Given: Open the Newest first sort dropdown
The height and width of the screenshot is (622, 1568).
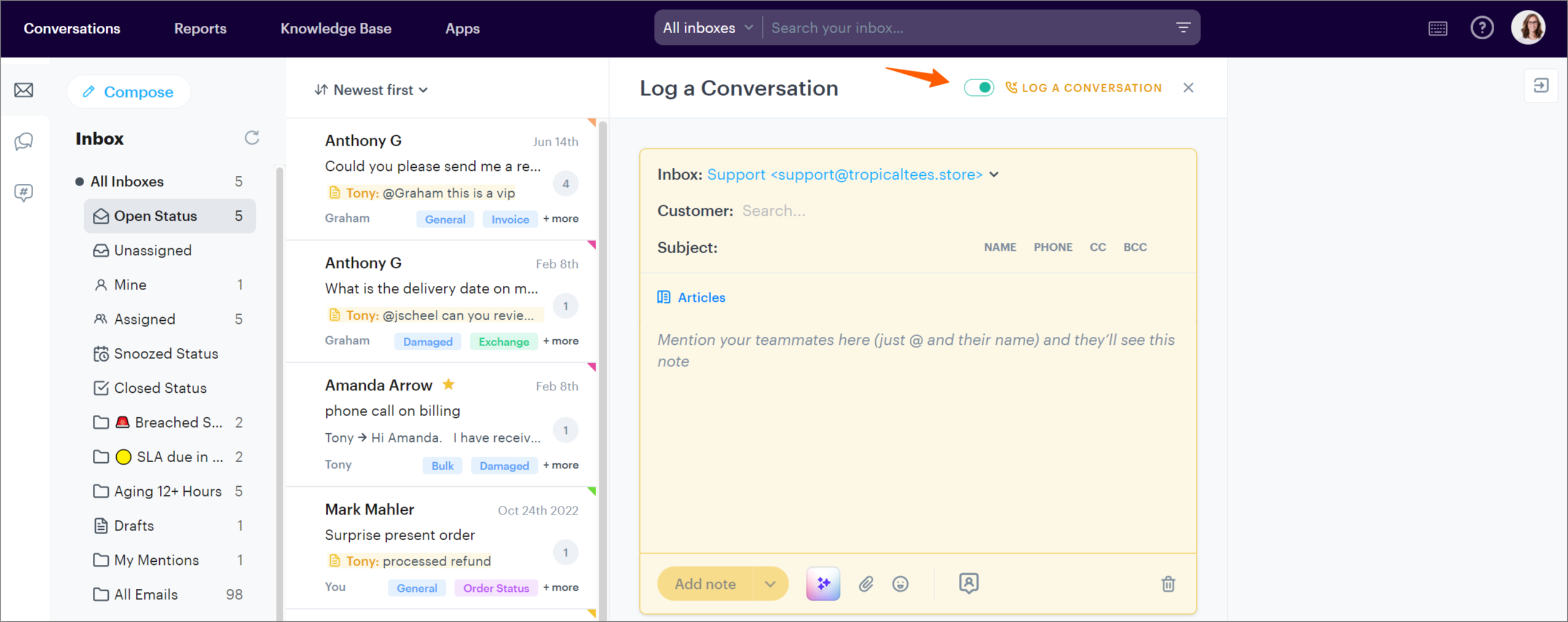Looking at the screenshot, I should (371, 90).
